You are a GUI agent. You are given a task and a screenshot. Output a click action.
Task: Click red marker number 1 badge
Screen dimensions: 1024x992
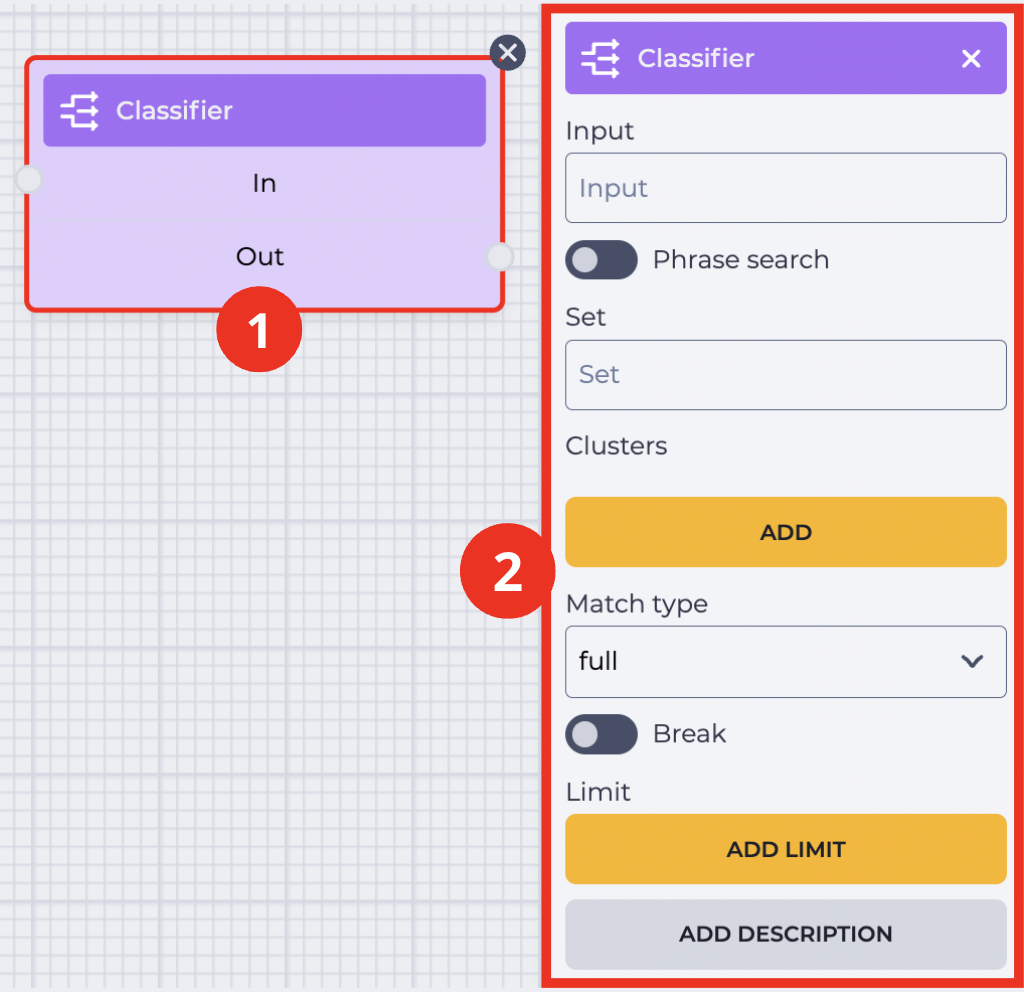[259, 329]
